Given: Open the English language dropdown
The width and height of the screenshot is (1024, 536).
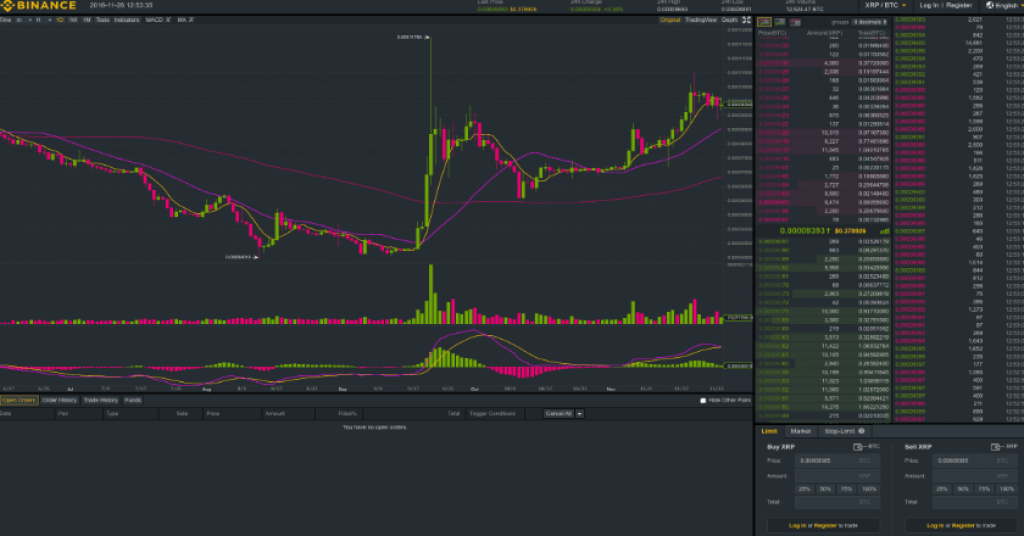Looking at the screenshot, I should [x=997, y=6].
